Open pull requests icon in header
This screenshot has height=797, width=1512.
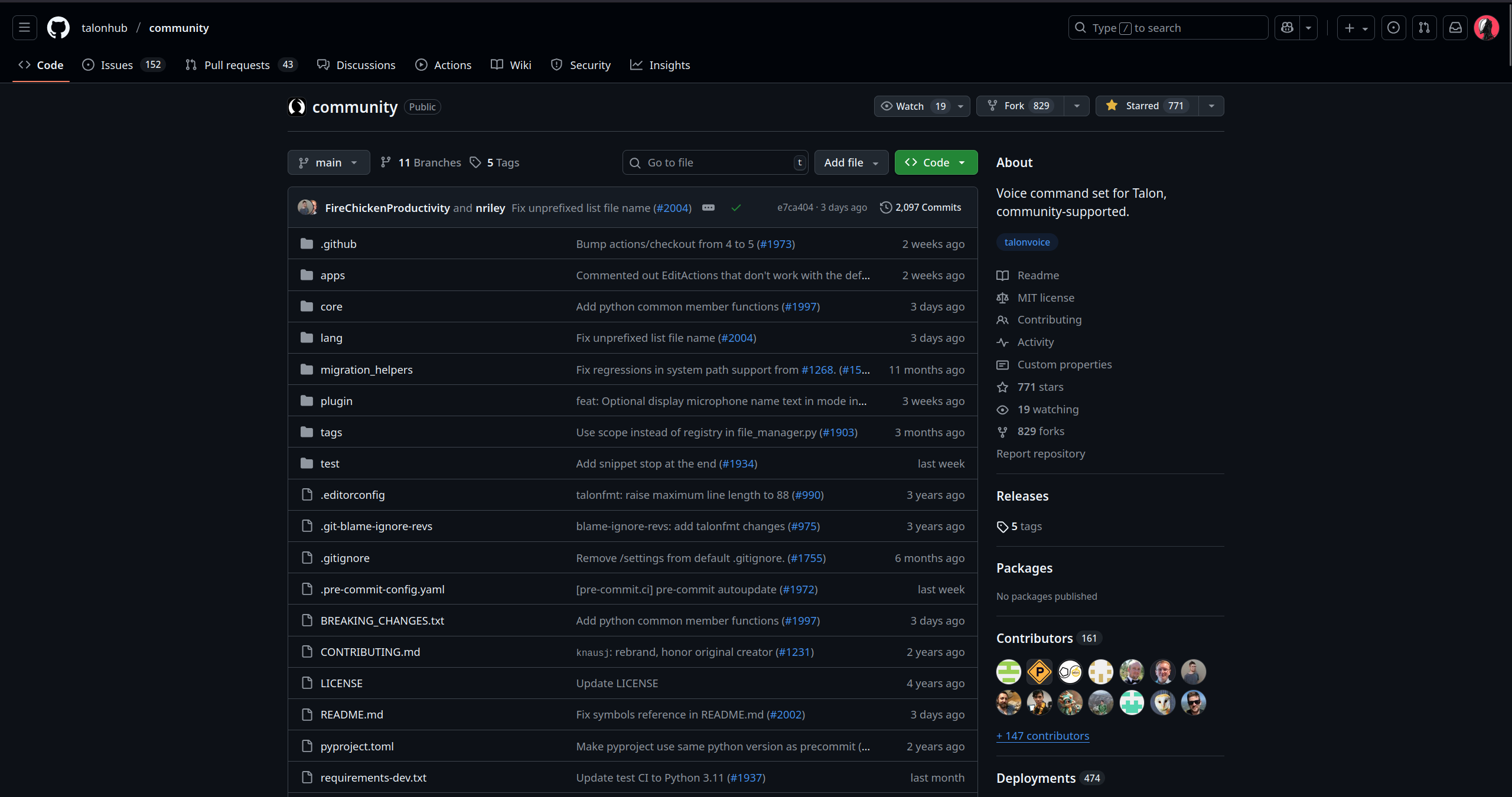coord(1424,28)
